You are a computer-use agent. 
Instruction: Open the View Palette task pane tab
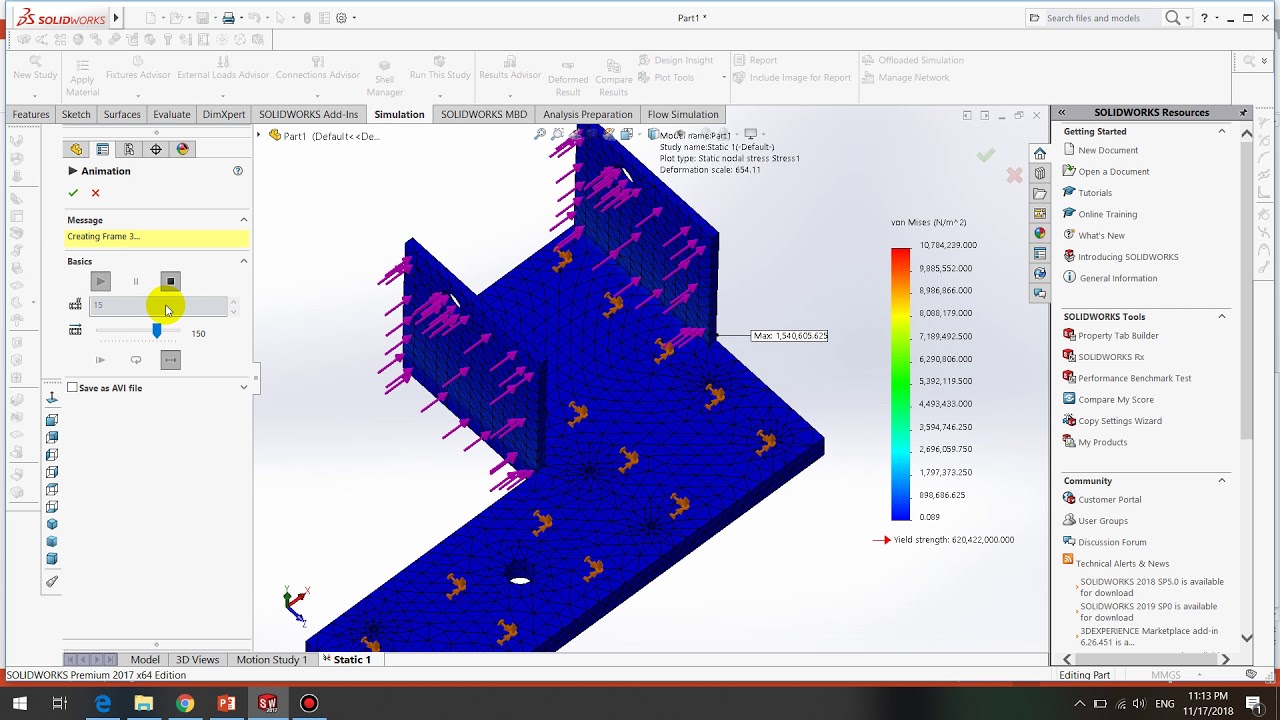[1040, 213]
